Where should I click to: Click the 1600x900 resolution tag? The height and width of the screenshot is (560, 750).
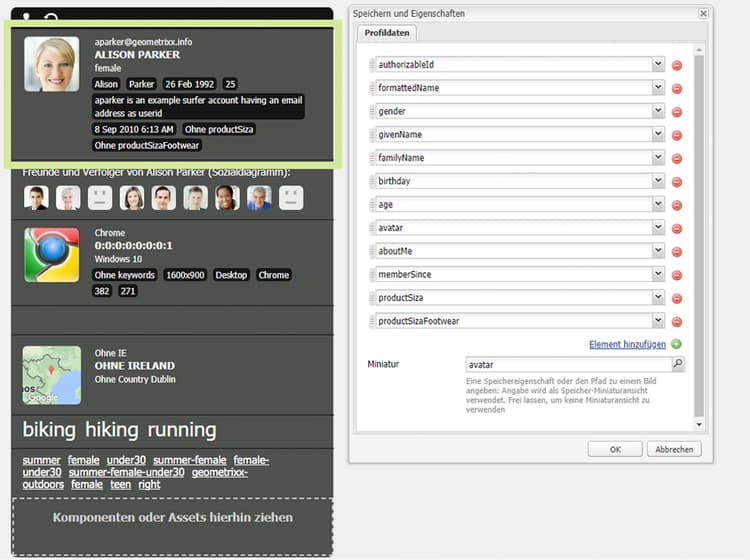click(x=185, y=275)
